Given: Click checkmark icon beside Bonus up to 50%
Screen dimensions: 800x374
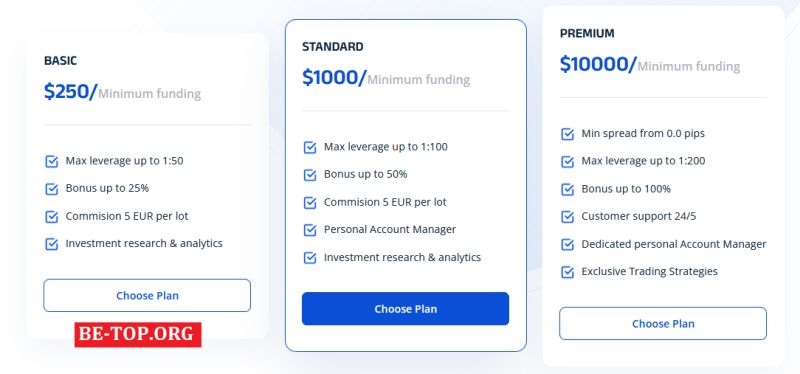Looking at the screenshot, I should [x=310, y=175].
